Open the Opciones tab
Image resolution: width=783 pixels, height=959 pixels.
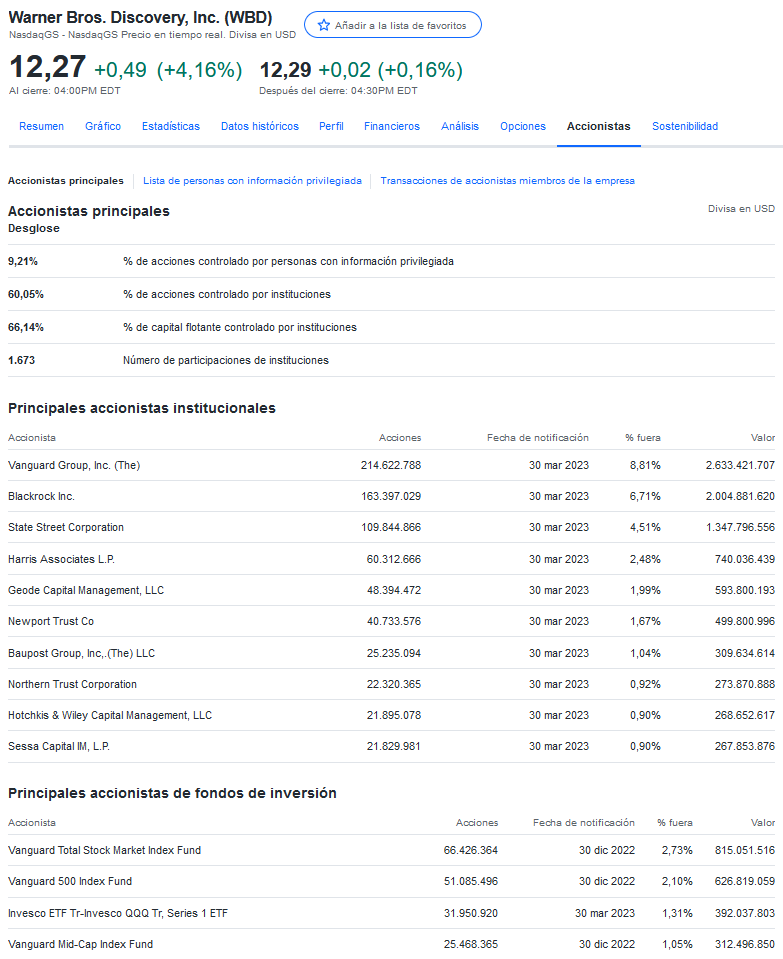click(523, 126)
